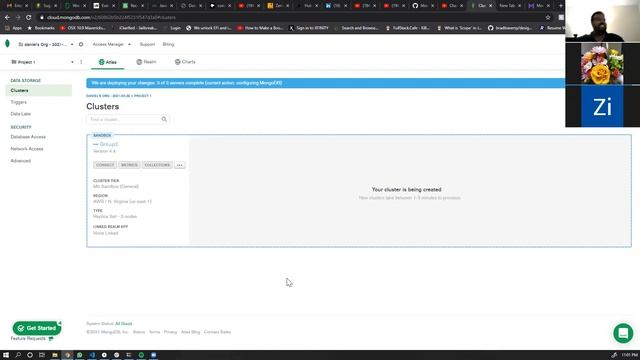
Task: Click the Zi participant video tile
Action: (602, 107)
